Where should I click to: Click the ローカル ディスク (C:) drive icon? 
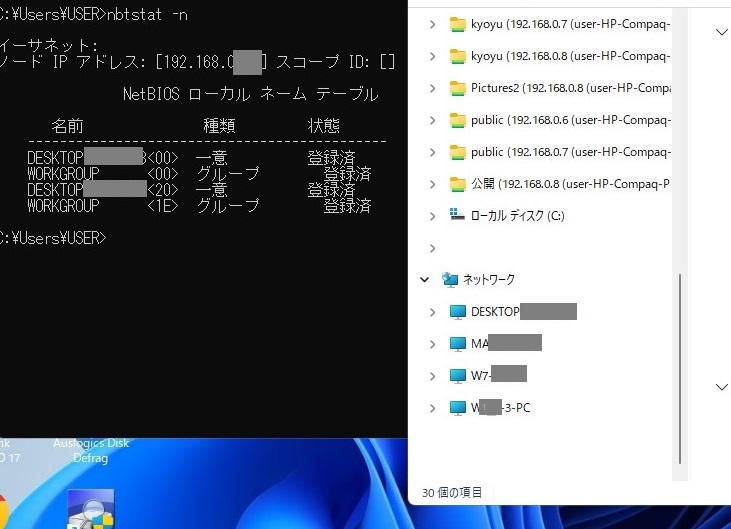pyautogui.click(x=458, y=215)
